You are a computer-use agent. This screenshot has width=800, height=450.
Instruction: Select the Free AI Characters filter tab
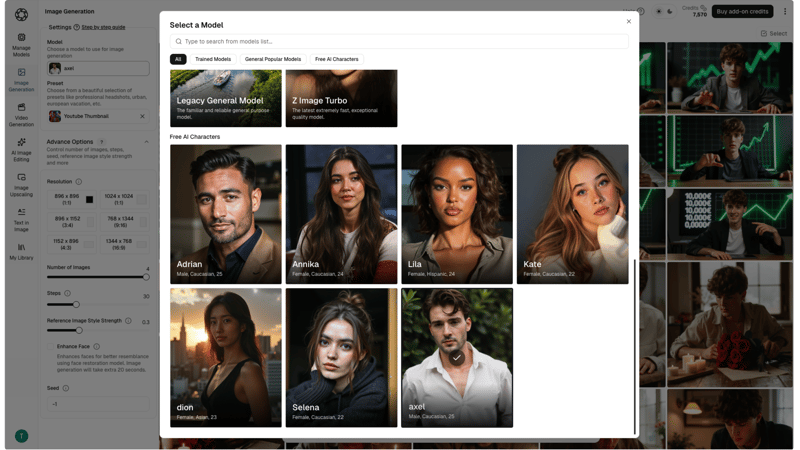[337, 59]
